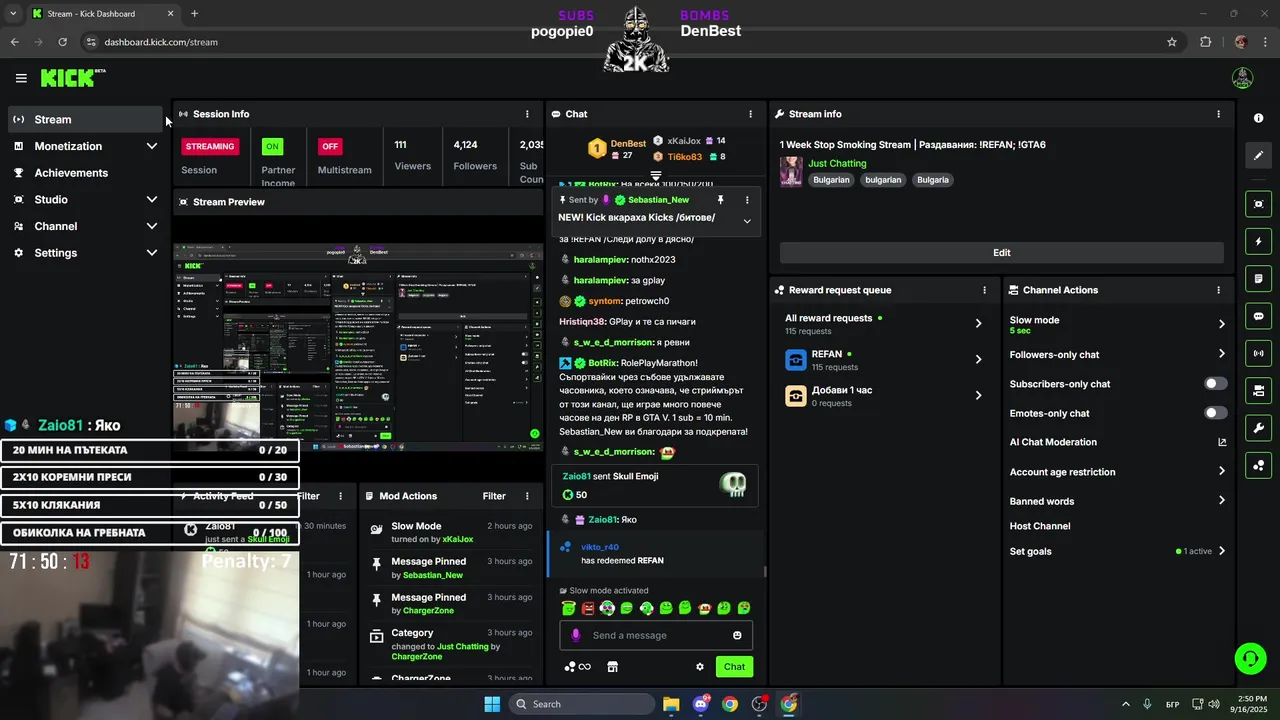Screen dimensions: 1280x720
Task: Click the broadcast signal sidebar icon
Action: click(x=1258, y=353)
